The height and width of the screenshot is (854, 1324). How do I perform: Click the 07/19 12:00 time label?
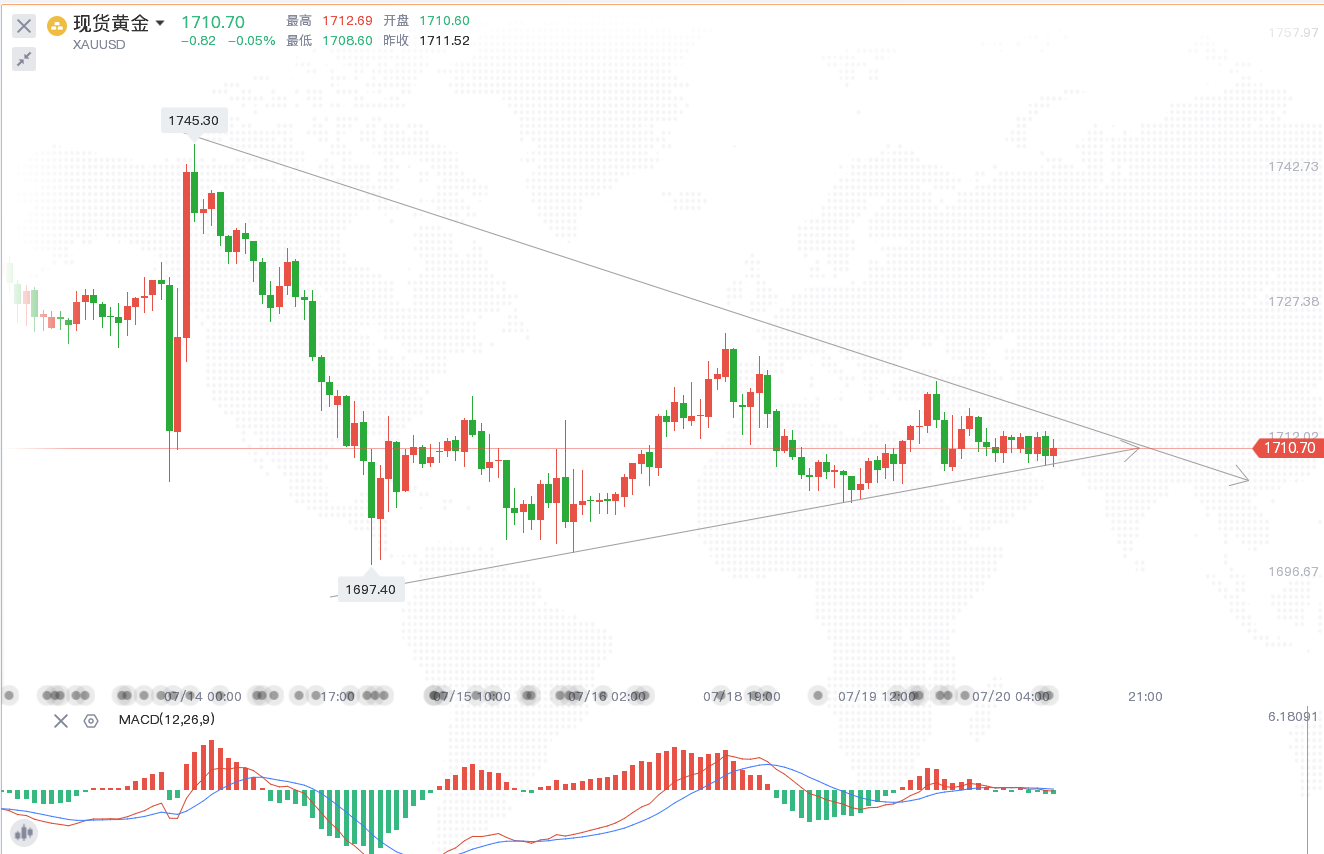pyautogui.click(x=877, y=696)
